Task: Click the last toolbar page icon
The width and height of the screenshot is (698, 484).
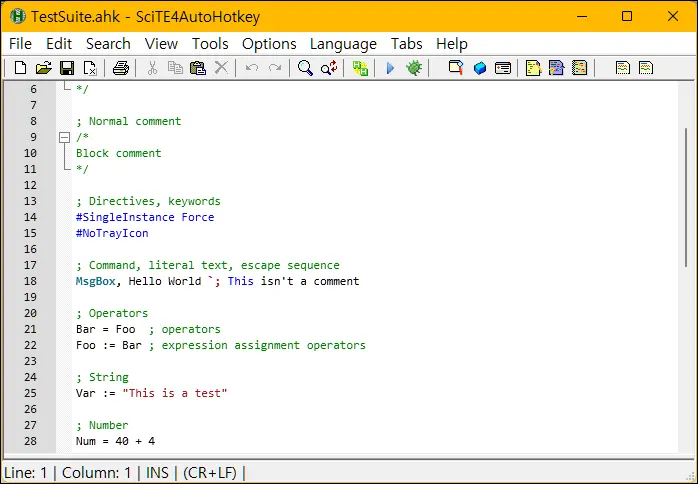Action: 646,68
